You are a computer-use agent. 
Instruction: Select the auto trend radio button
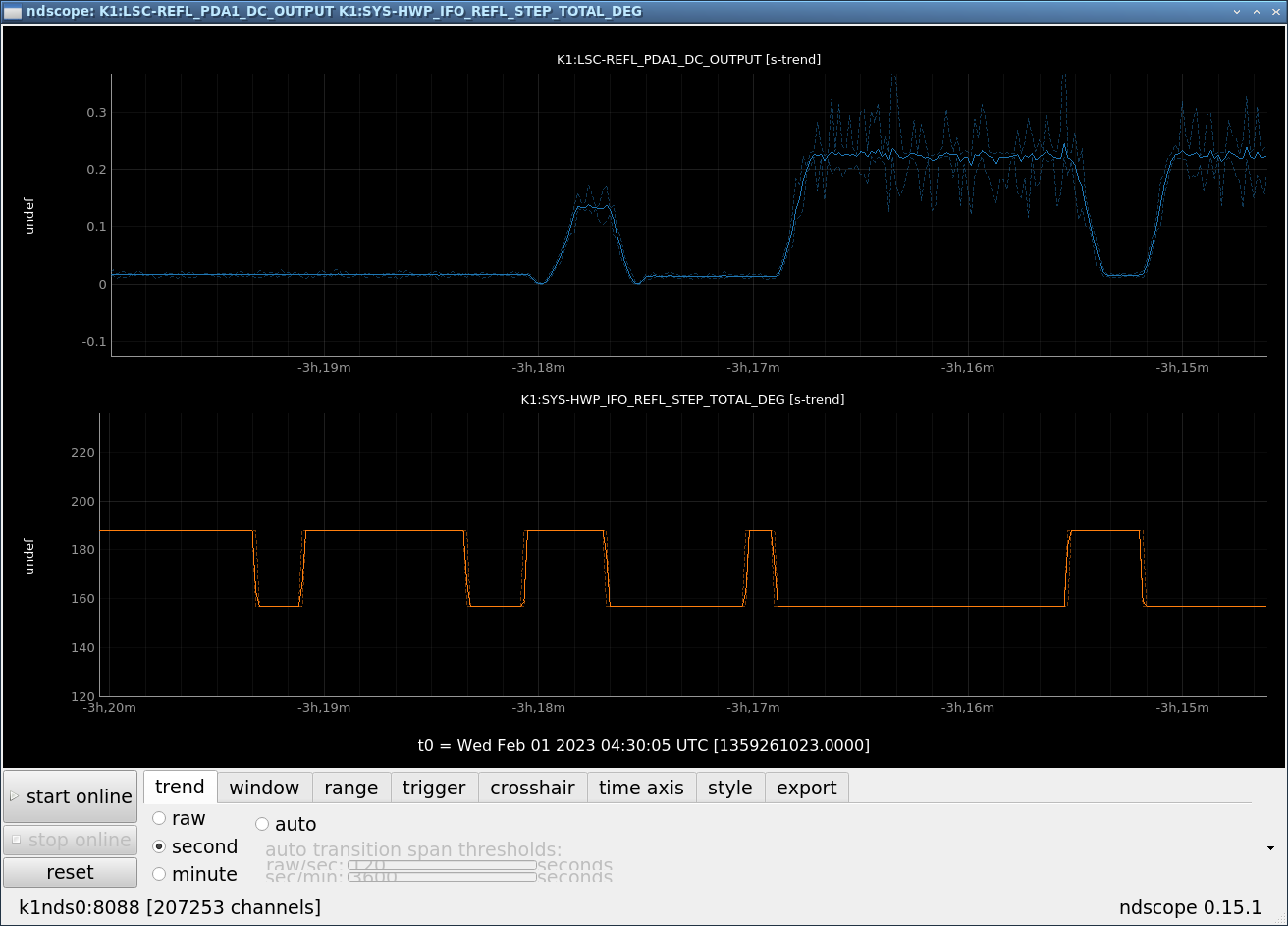pyautogui.click(x=262, y=824)
